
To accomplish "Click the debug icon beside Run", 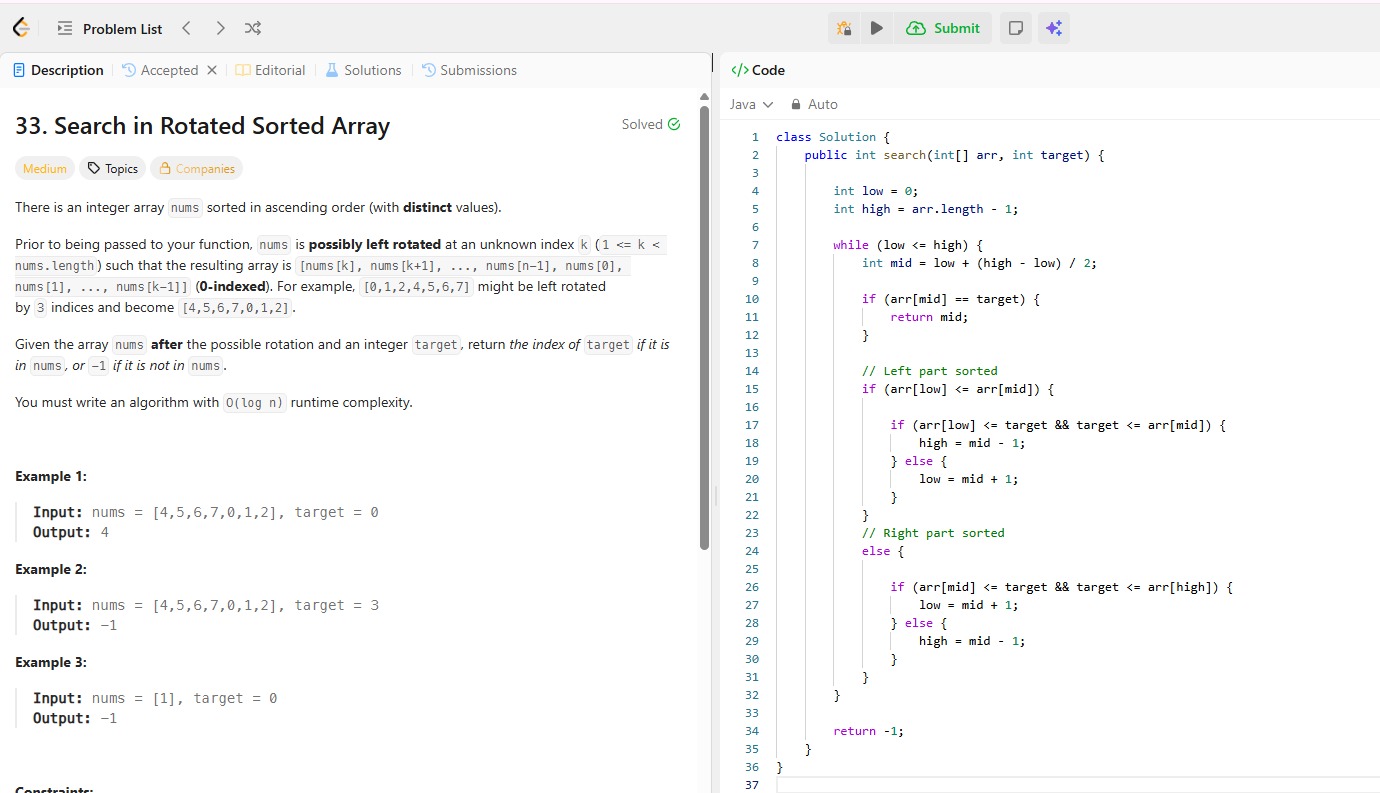I will [844, 28].
